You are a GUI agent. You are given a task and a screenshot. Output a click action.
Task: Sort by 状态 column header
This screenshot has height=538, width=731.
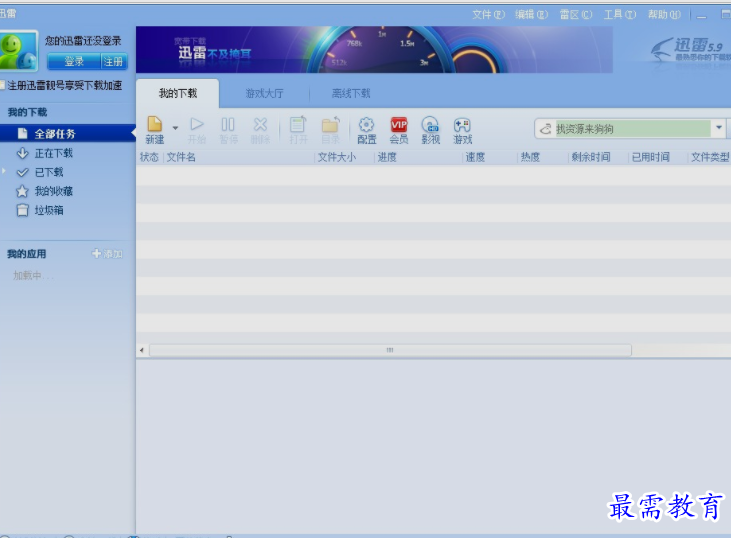[149, 157]
